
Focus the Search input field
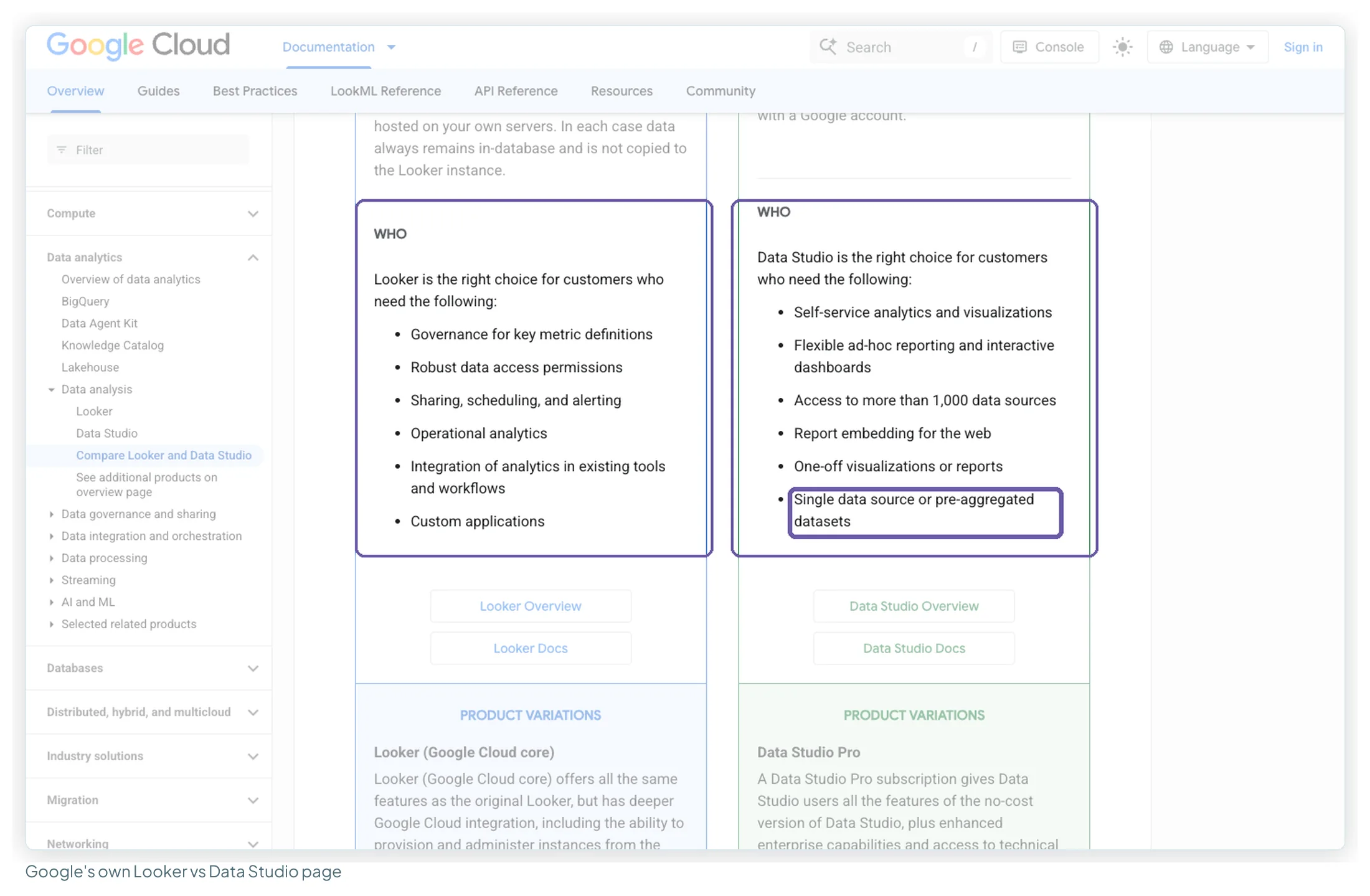pyautogui.click(x=900, y=47)
